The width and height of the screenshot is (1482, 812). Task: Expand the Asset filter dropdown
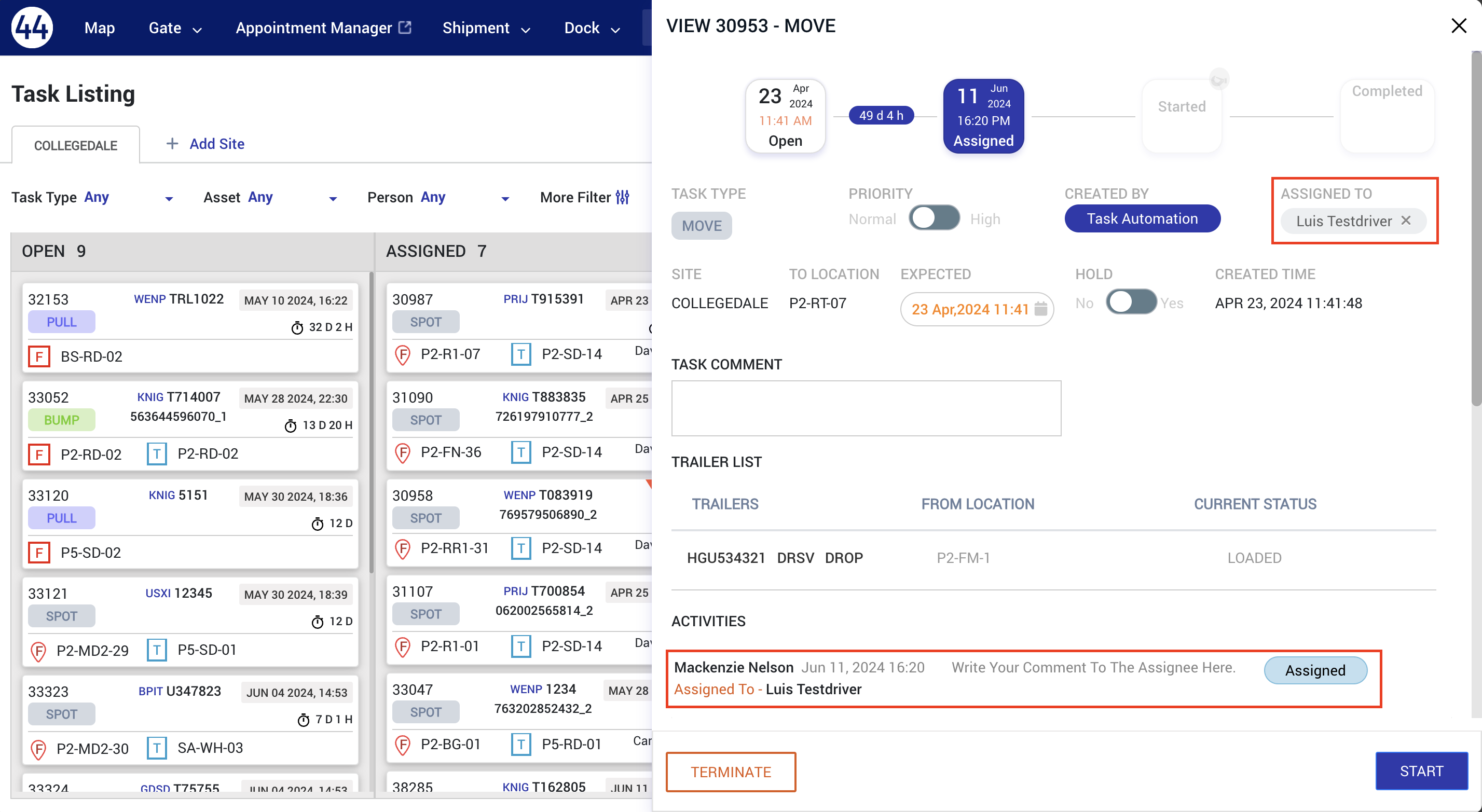coord(333,198)
